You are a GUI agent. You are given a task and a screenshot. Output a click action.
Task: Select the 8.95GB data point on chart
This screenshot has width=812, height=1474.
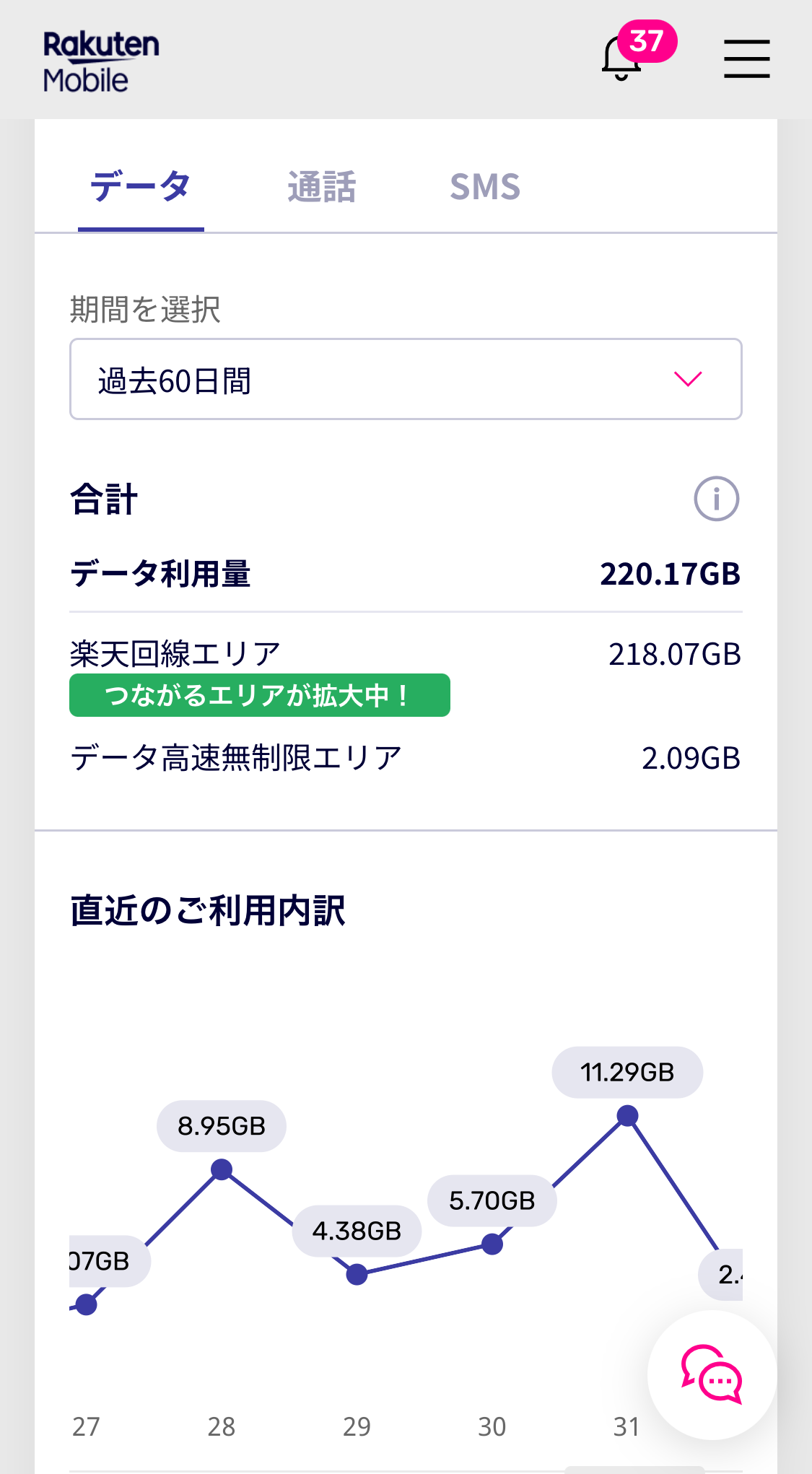click(x=222, y=1169)
